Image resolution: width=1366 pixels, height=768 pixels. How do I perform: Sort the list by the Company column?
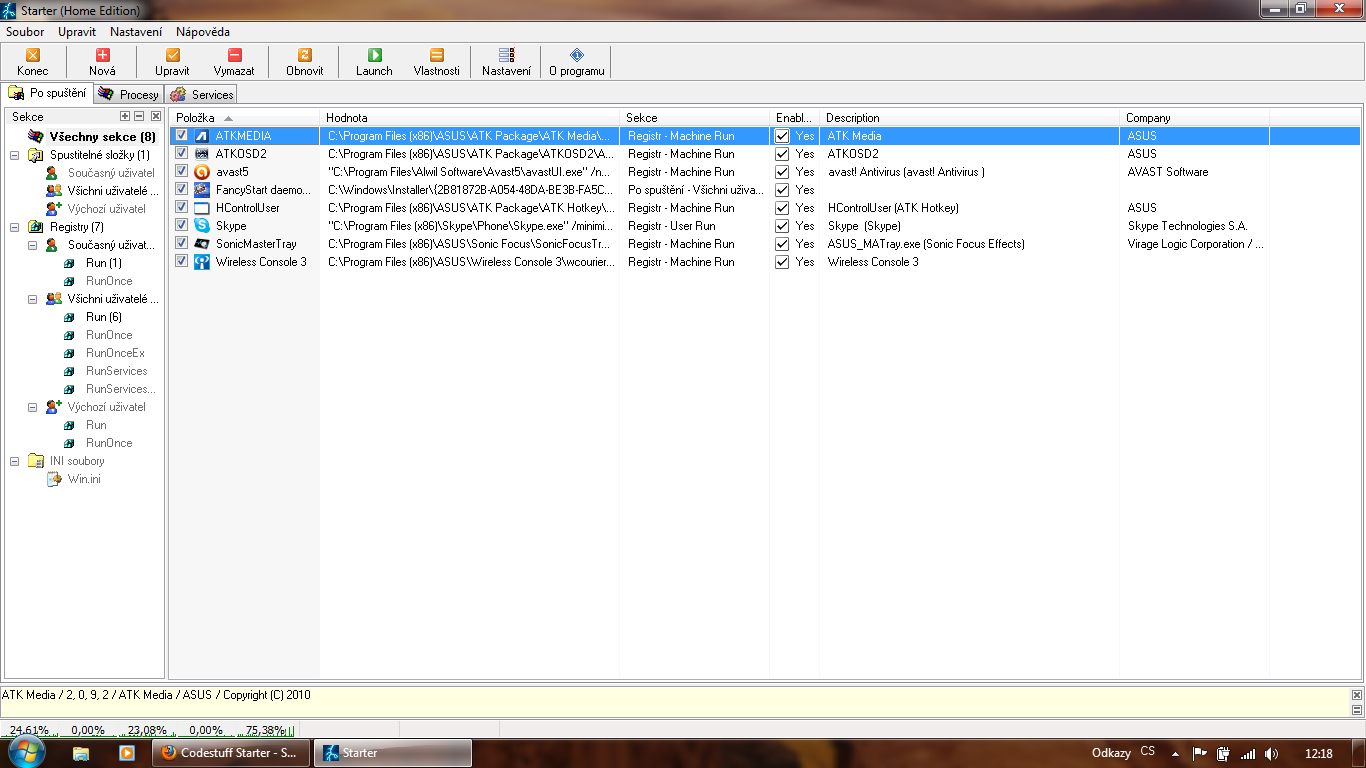[x=1195, y=118]
